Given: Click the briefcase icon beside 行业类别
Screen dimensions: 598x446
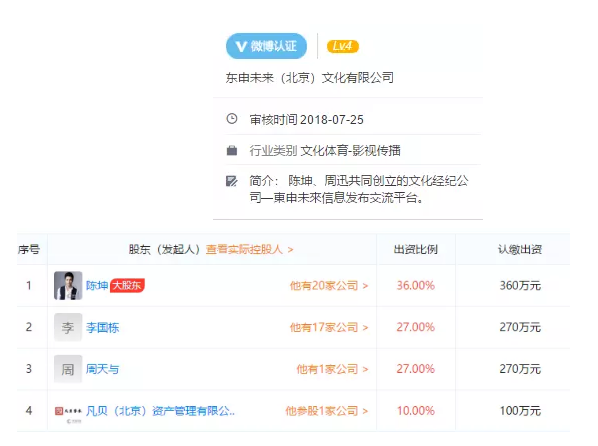Looking at the screenshot, I should [x=232, y=150].
